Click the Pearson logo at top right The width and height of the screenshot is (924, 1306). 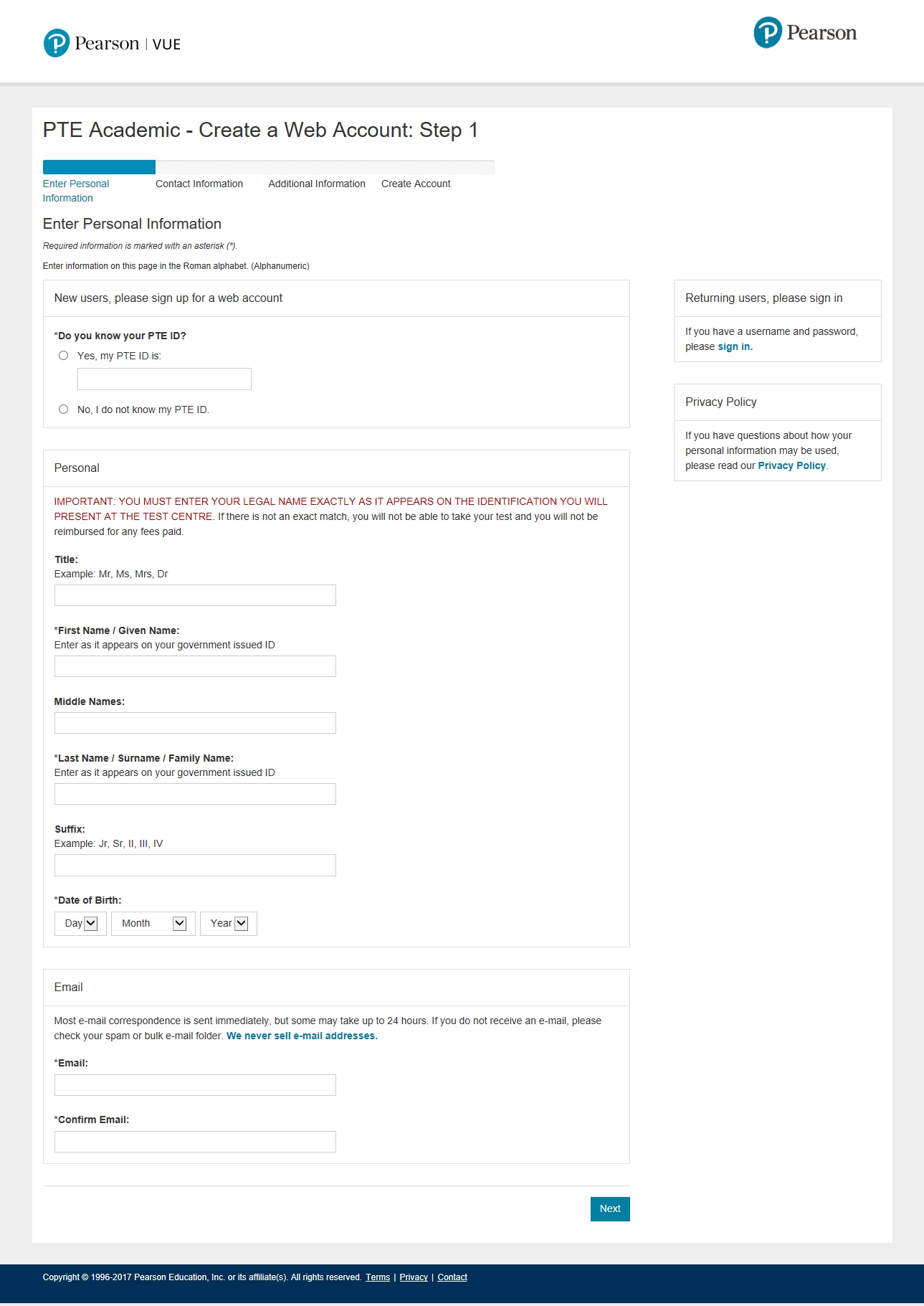click(x=805, y=33)
